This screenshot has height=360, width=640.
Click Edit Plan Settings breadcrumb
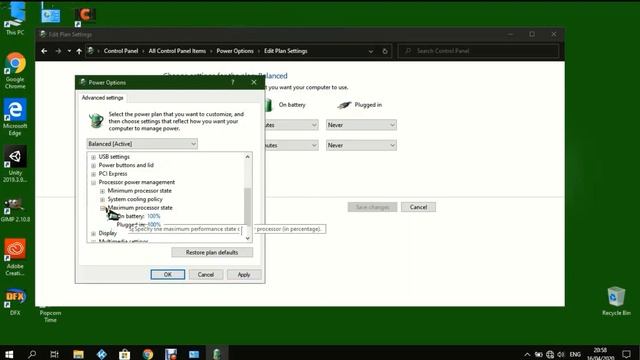click(285, 51)
